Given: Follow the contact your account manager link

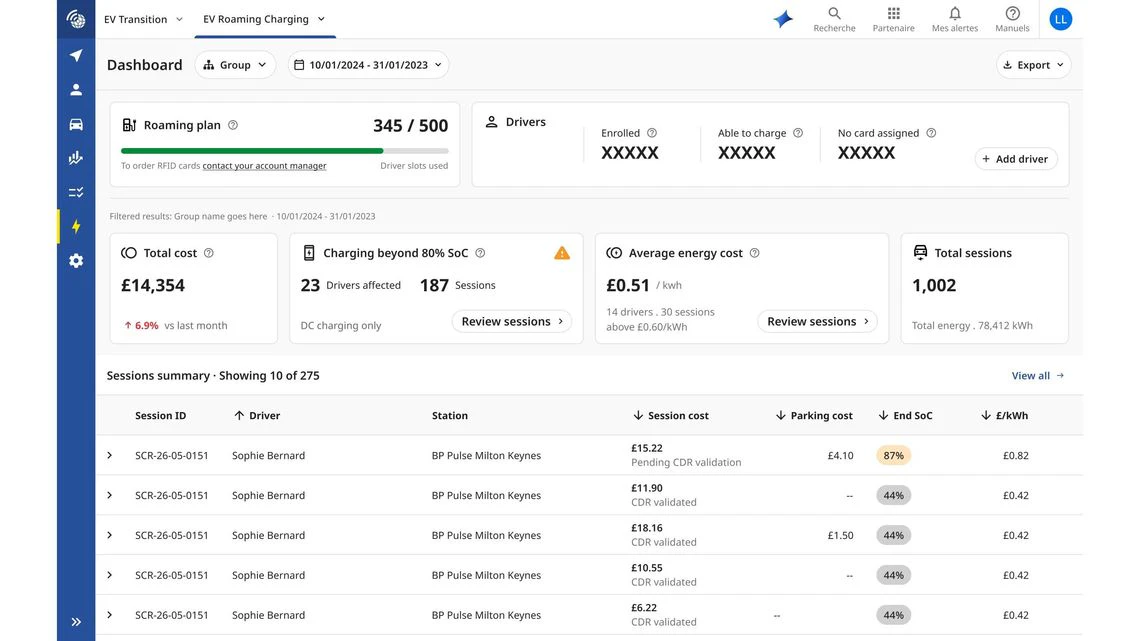Looking at the screenshot, I should (x=265, y=166).
